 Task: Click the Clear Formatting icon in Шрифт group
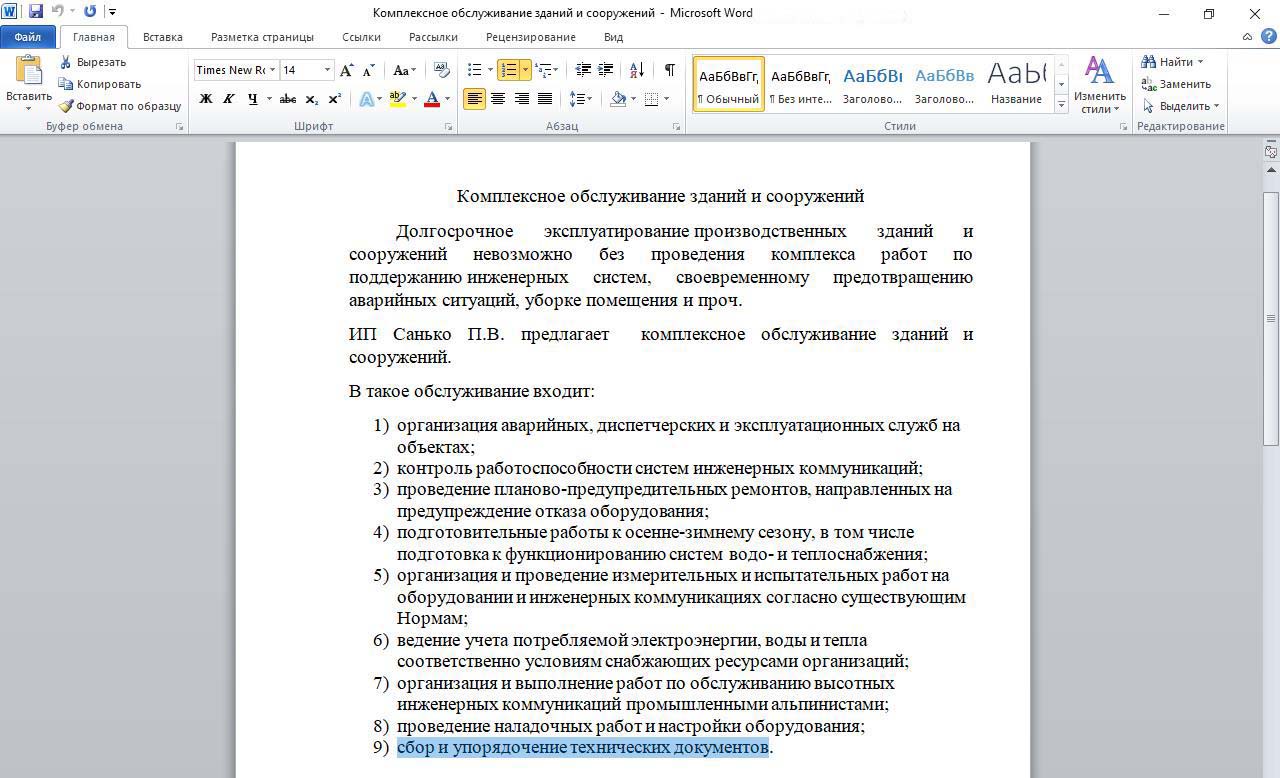click(442, 70)
